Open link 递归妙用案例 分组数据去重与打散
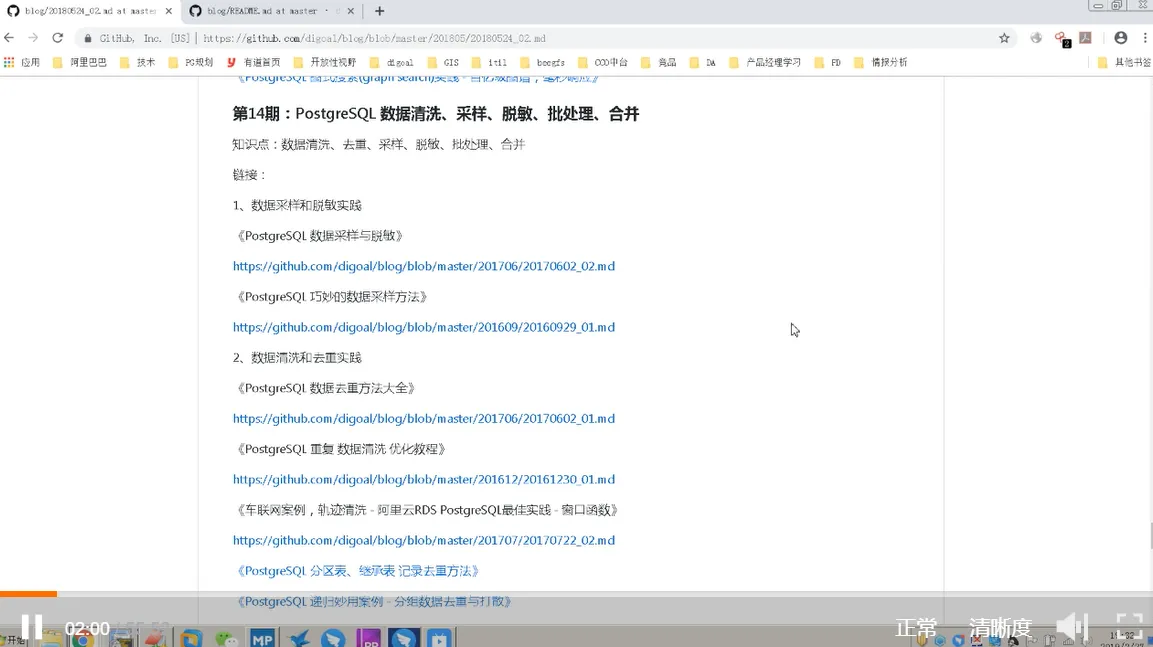 click(x=374, y=601)
